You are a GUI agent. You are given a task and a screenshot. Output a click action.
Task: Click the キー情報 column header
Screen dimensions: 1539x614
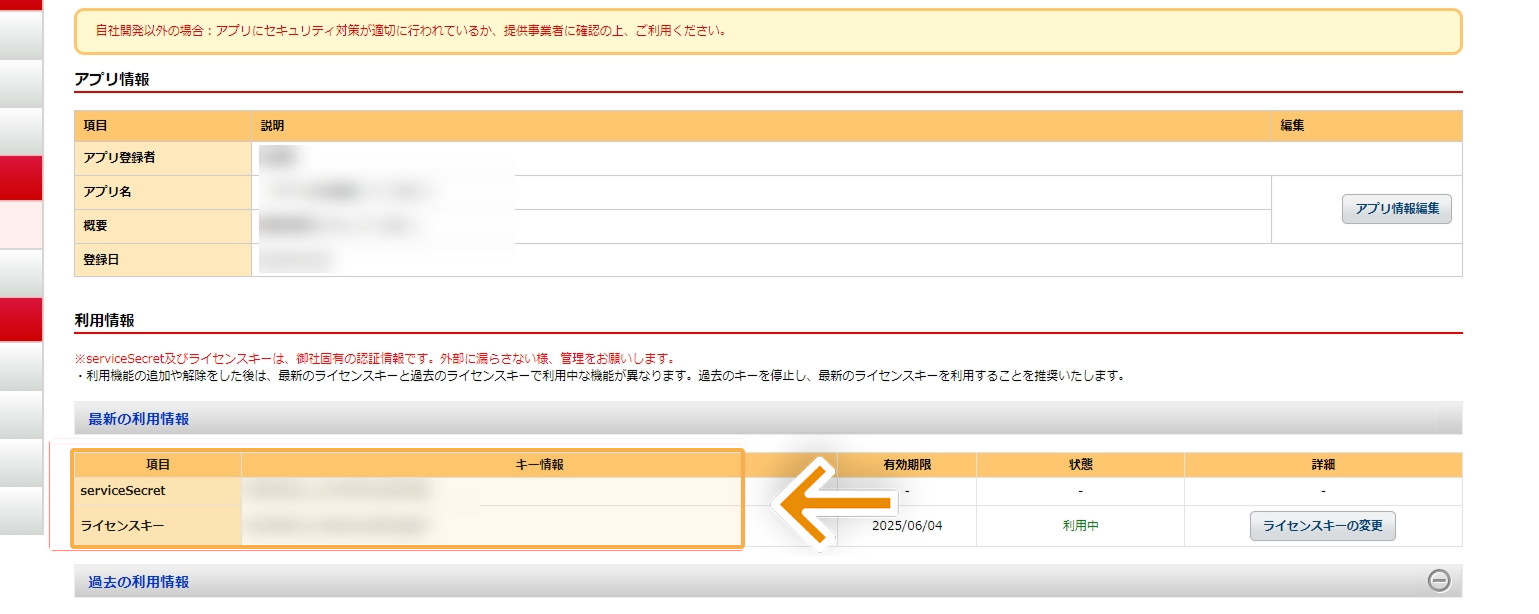click(x=539, y=465)
